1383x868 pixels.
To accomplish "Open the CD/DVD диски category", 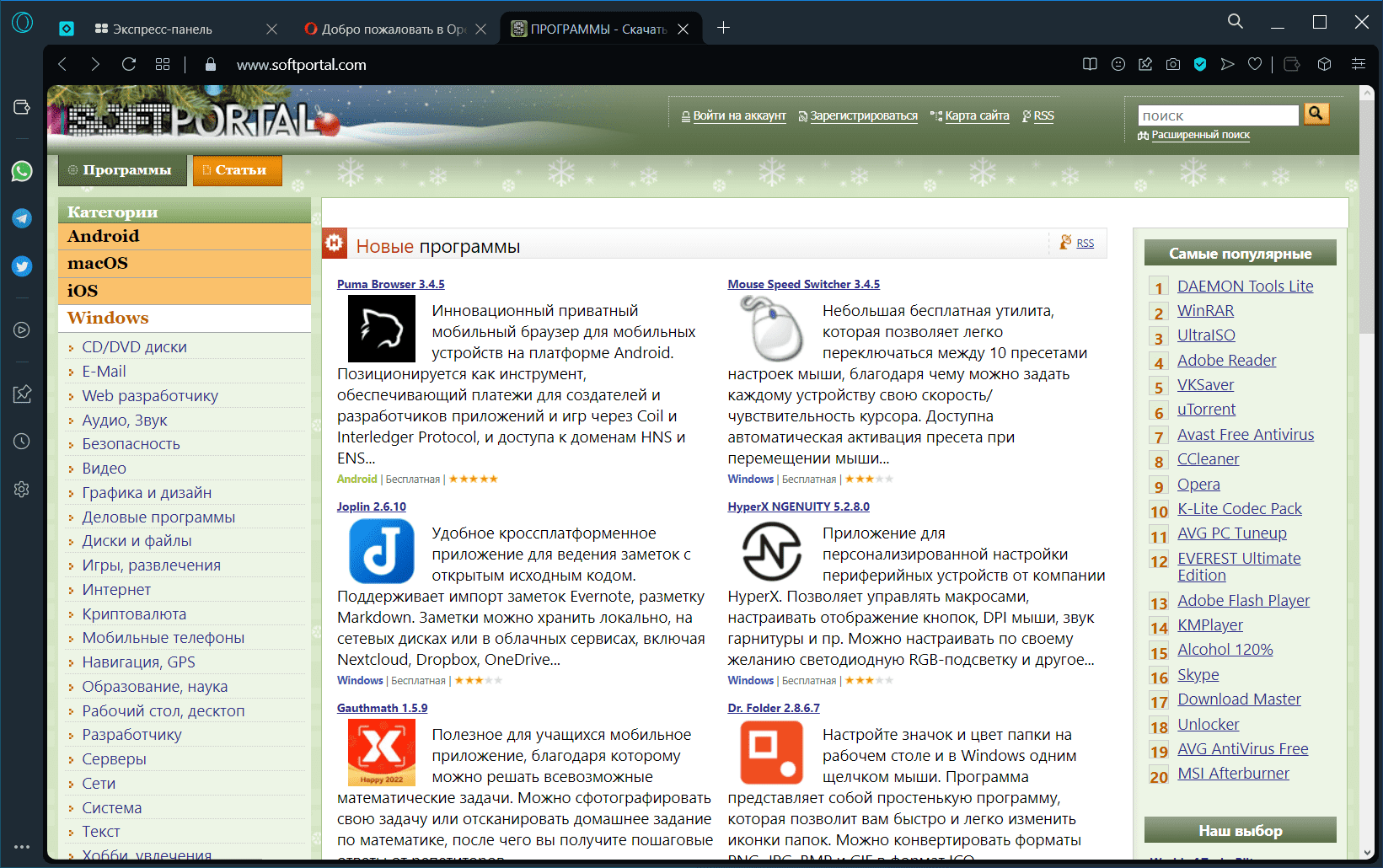I will 134,346.
